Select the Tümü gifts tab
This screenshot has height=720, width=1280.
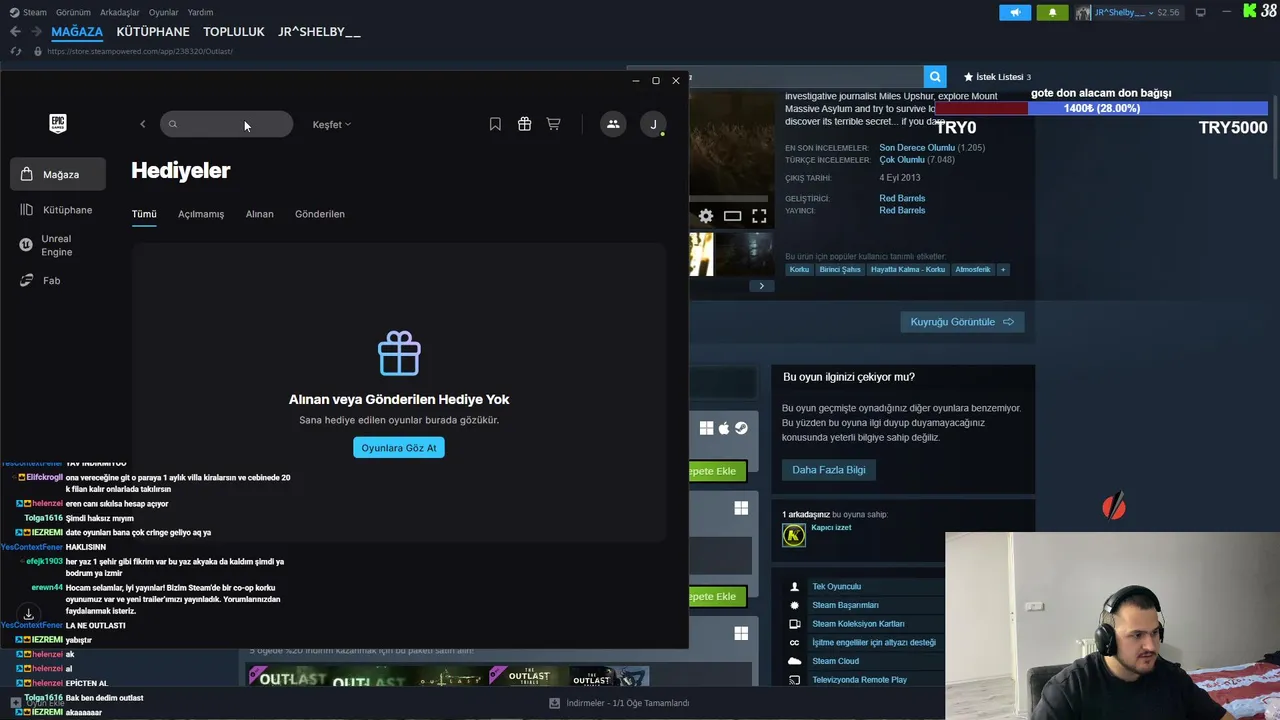click(x=144, y=214)
